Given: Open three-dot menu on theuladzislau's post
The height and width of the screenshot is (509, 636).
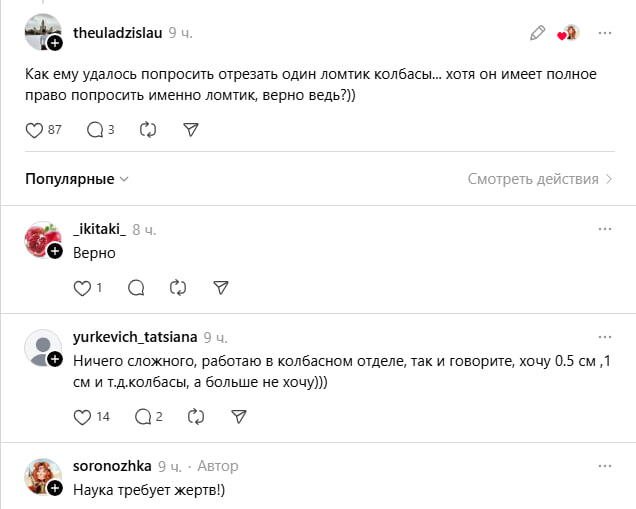Looking at the screenshot, I should pyautogui.click(x=604, y=33).
